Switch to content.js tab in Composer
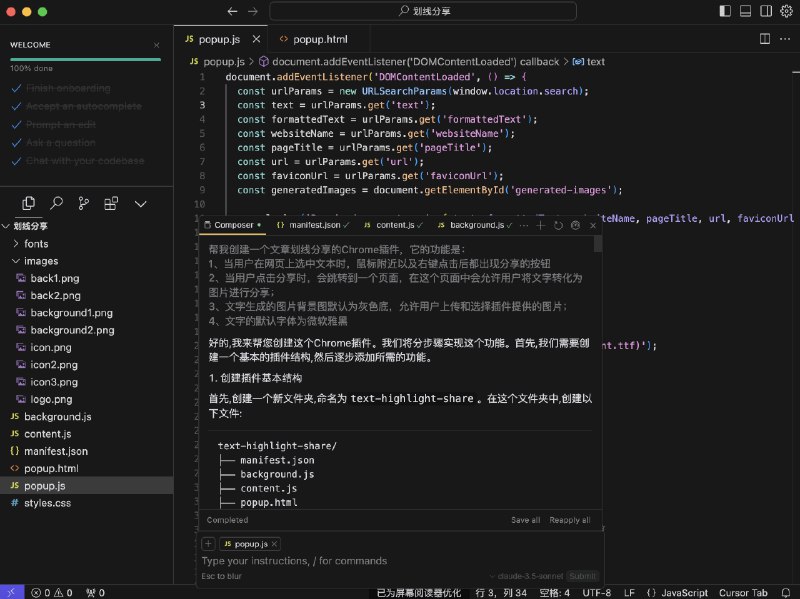Image resolution: width=800 pixels, height=599 pixels. (x=393, y=226)
